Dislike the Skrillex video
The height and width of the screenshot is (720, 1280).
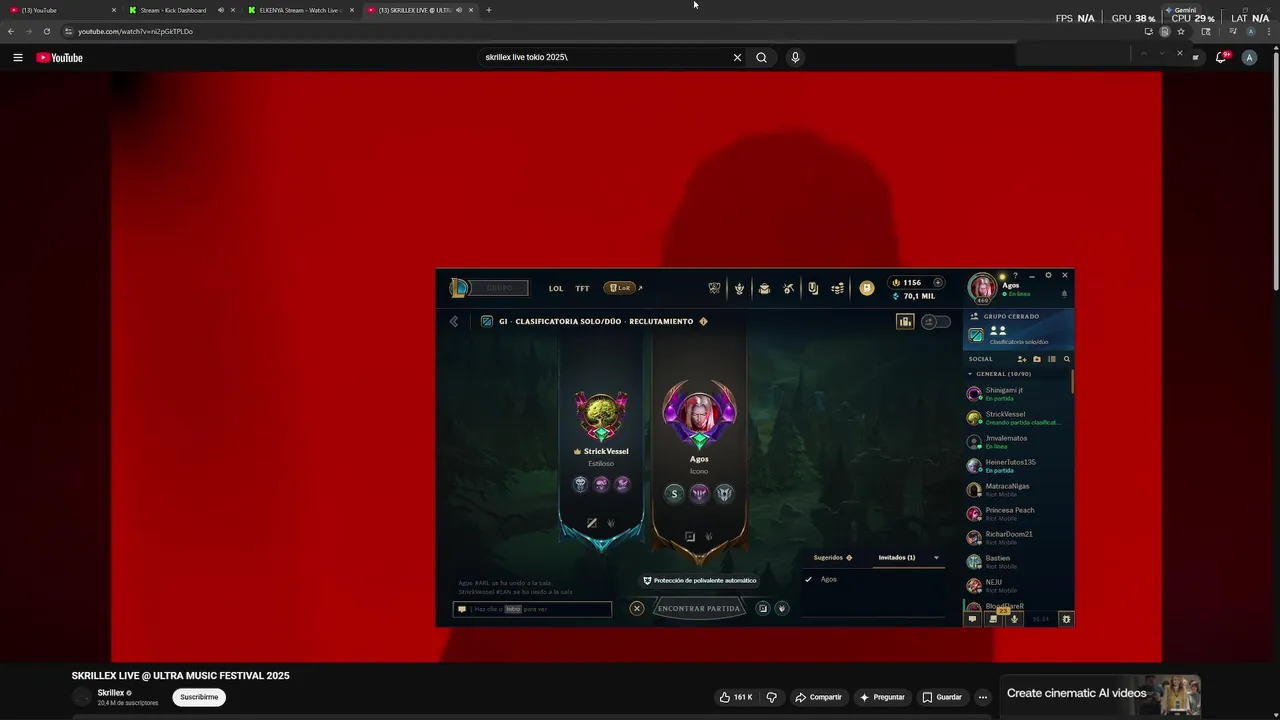[x=771, y=697]
